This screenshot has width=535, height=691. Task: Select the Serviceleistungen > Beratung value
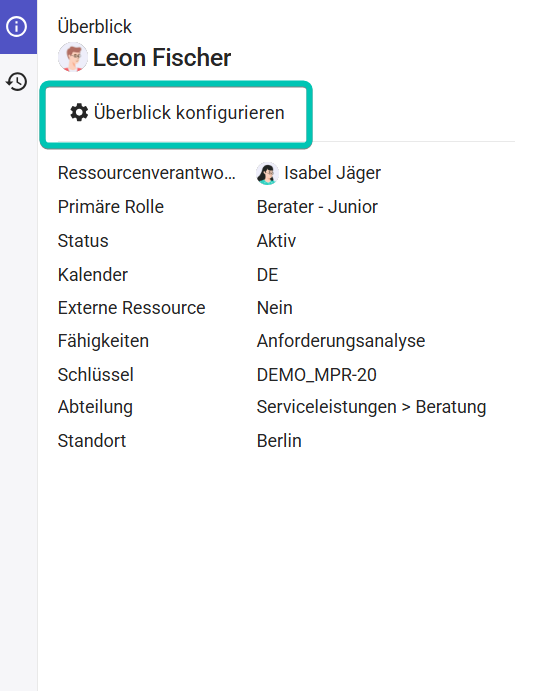click(x=372, y=407)
